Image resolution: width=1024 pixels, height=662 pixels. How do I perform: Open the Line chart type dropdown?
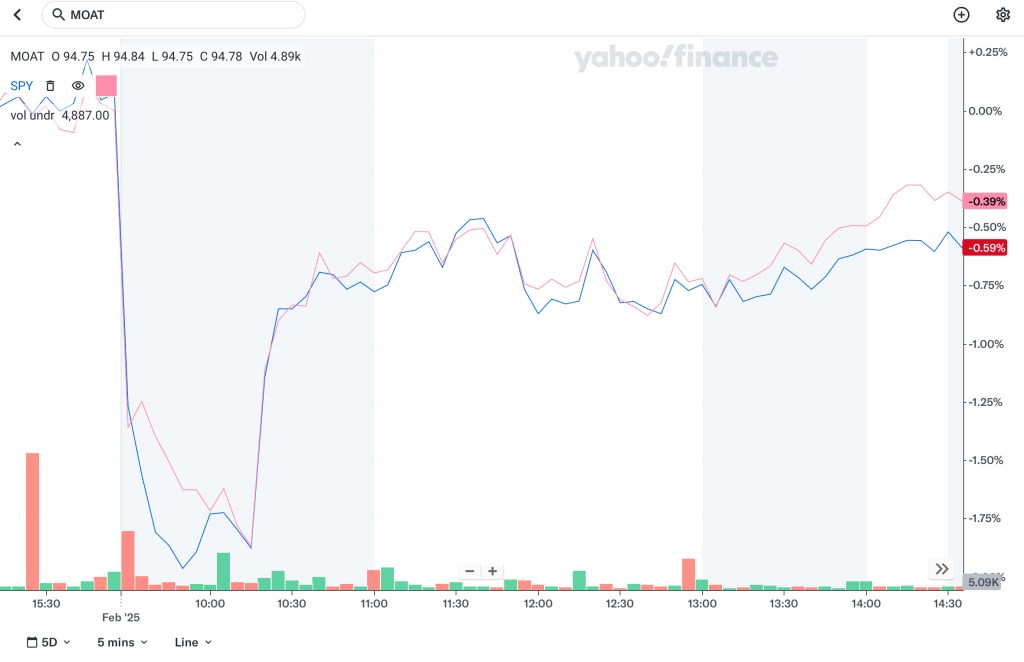point(193,642)
